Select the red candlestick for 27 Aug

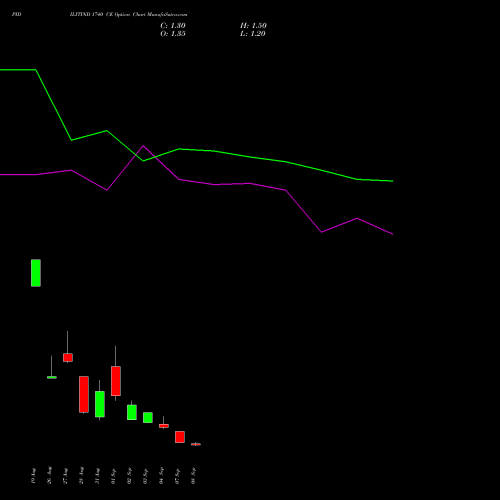coord(68,357)
